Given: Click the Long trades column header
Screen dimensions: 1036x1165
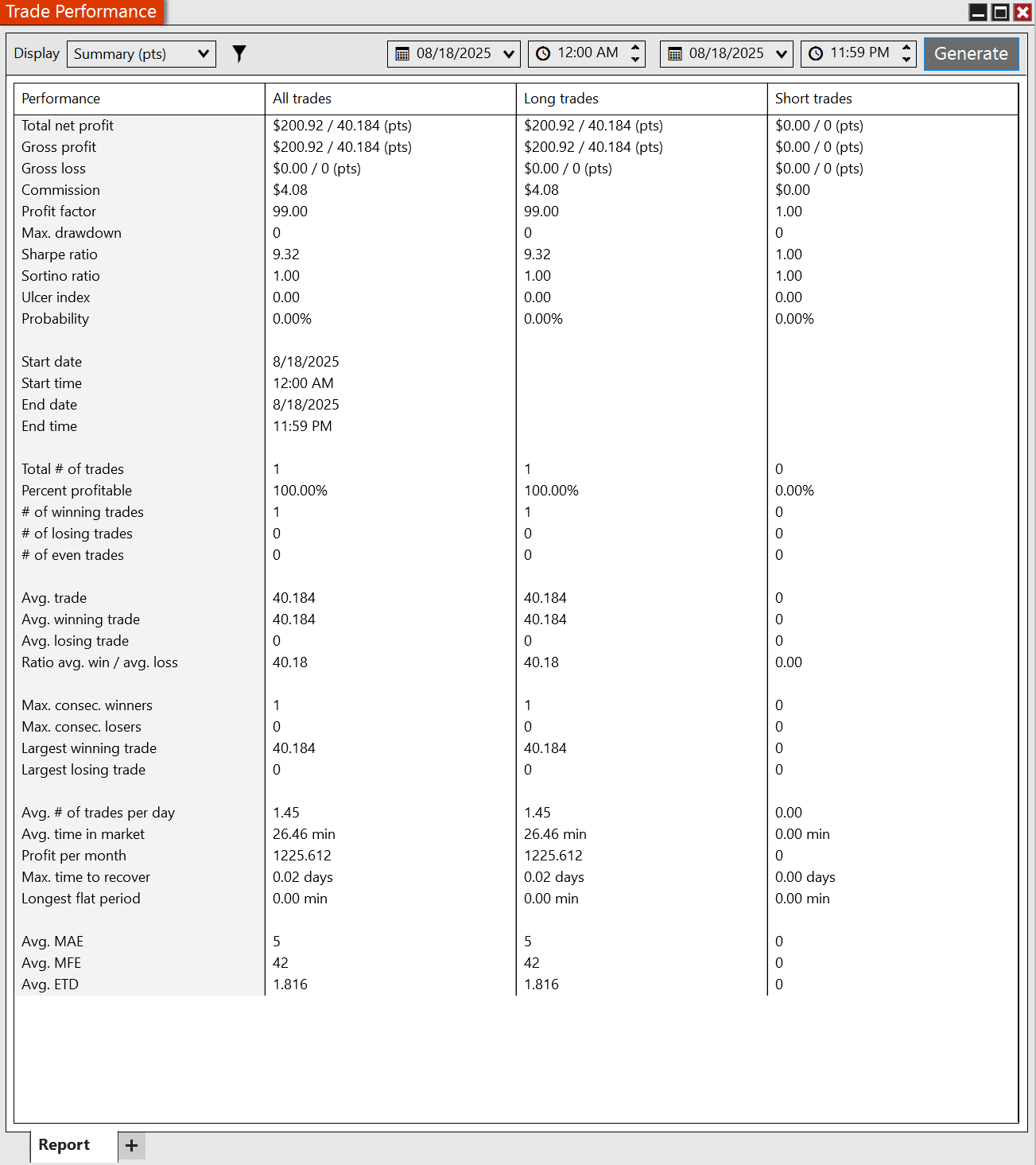Looking at the screenshot, I should click(x=642, y=99).
